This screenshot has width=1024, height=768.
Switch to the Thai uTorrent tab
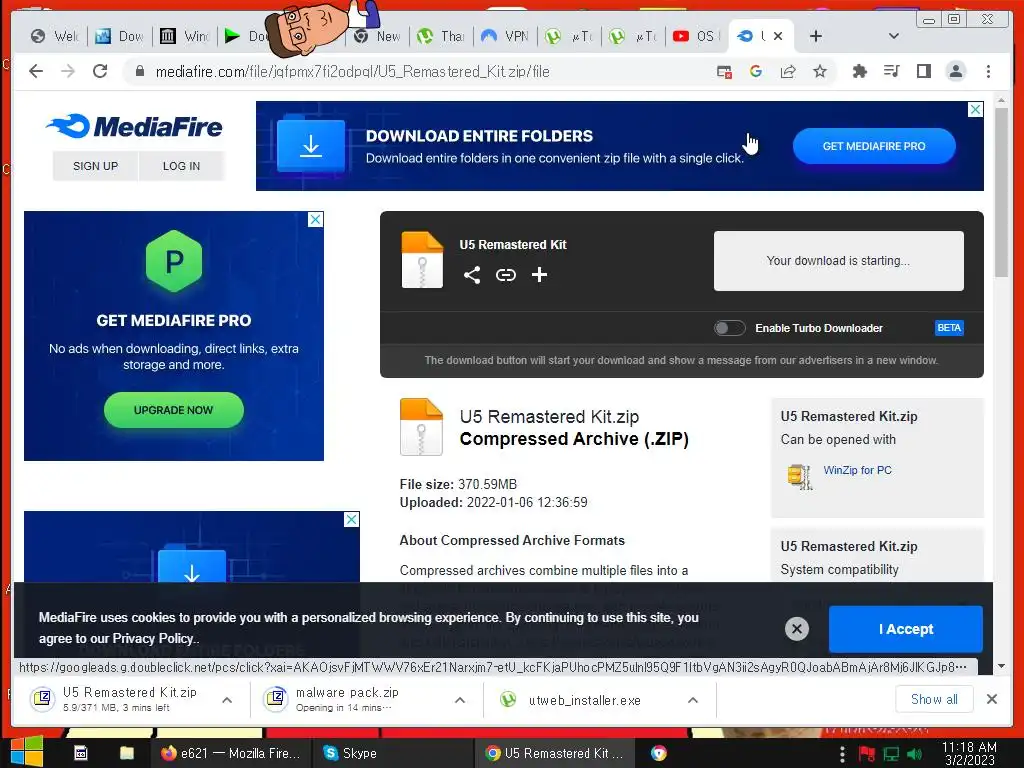point(441,37)
